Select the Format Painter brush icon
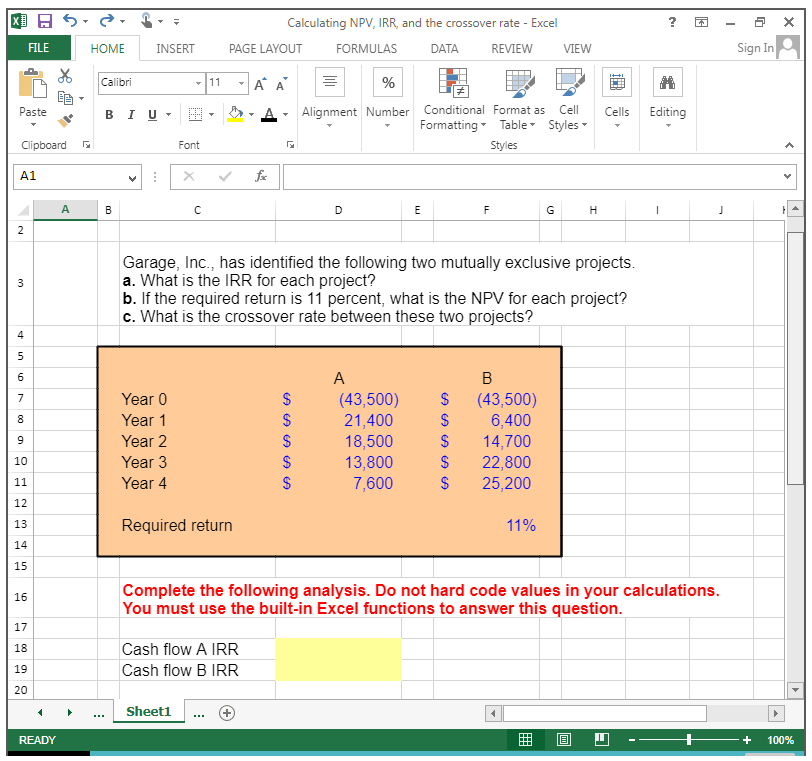 66,121
